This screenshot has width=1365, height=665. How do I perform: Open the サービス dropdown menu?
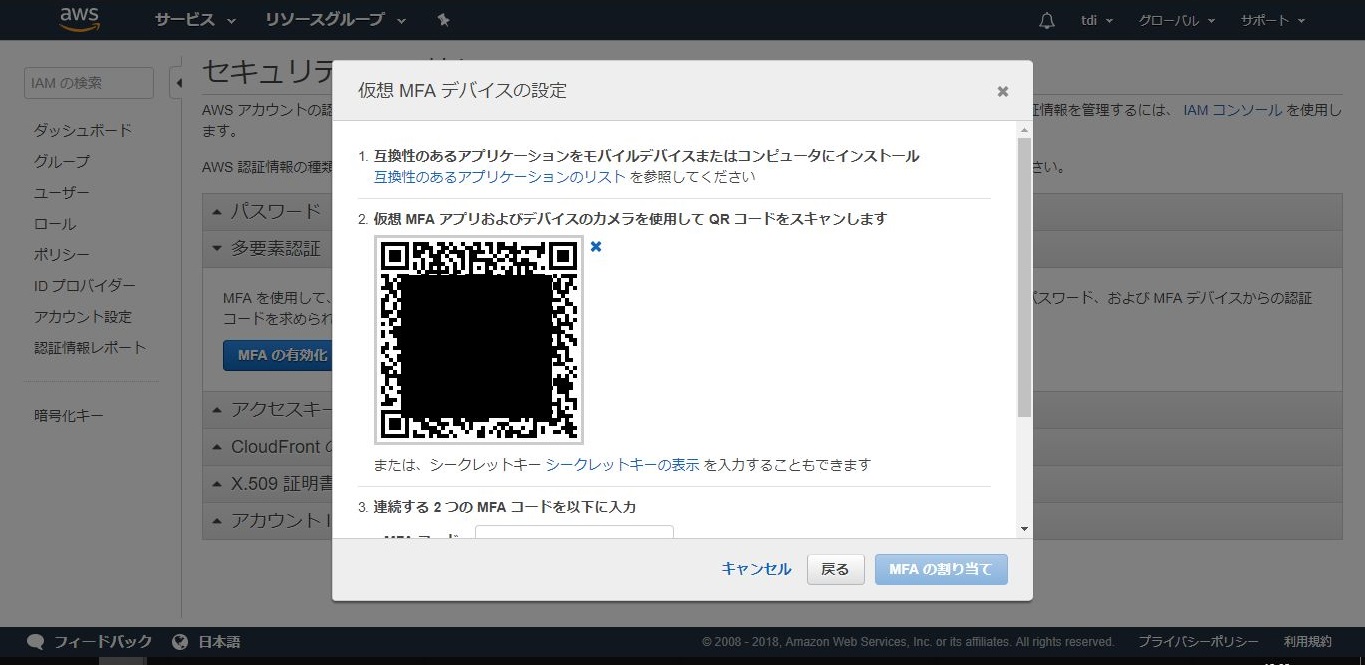(195, 20)
